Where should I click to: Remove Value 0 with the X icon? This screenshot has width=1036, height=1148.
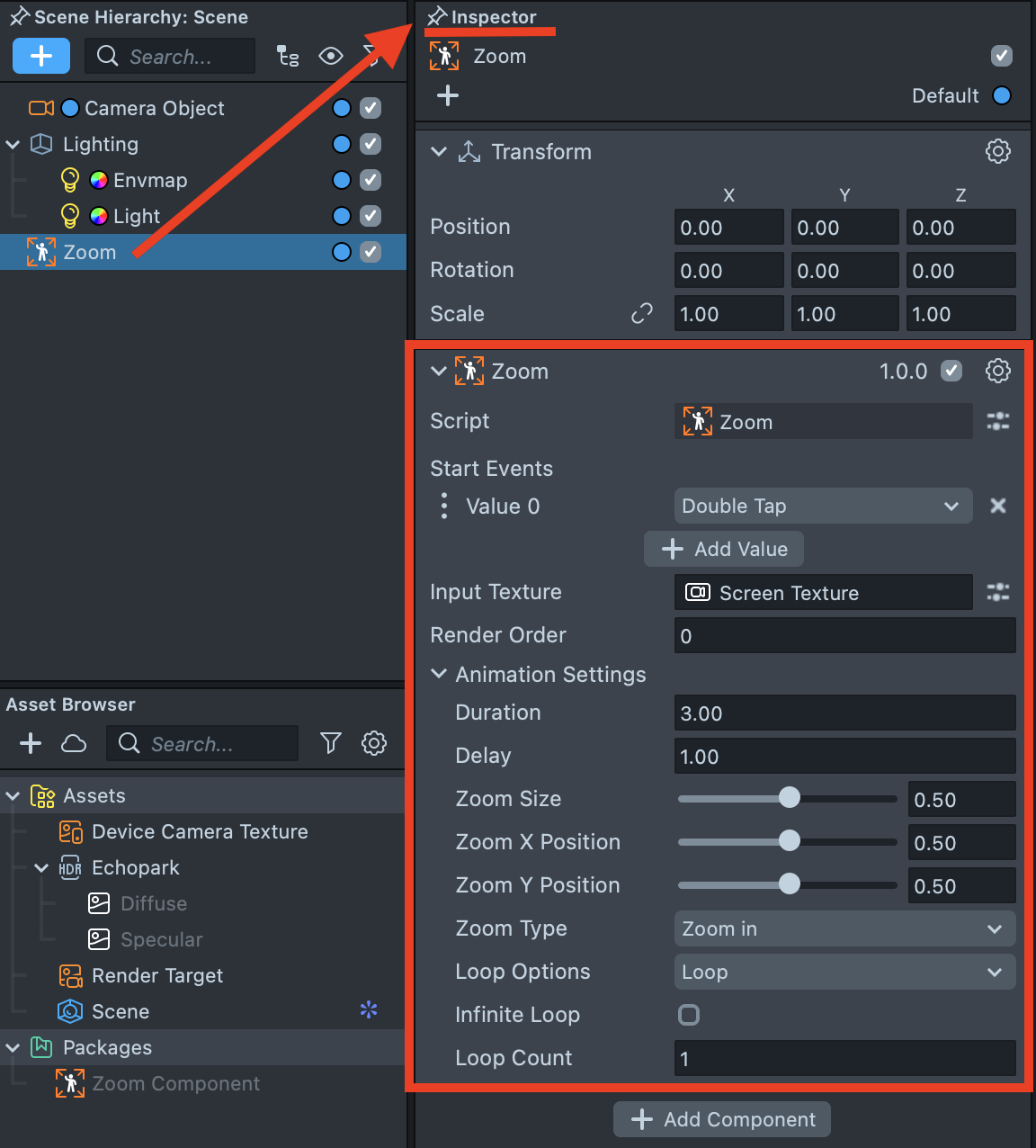coord(998,506)
